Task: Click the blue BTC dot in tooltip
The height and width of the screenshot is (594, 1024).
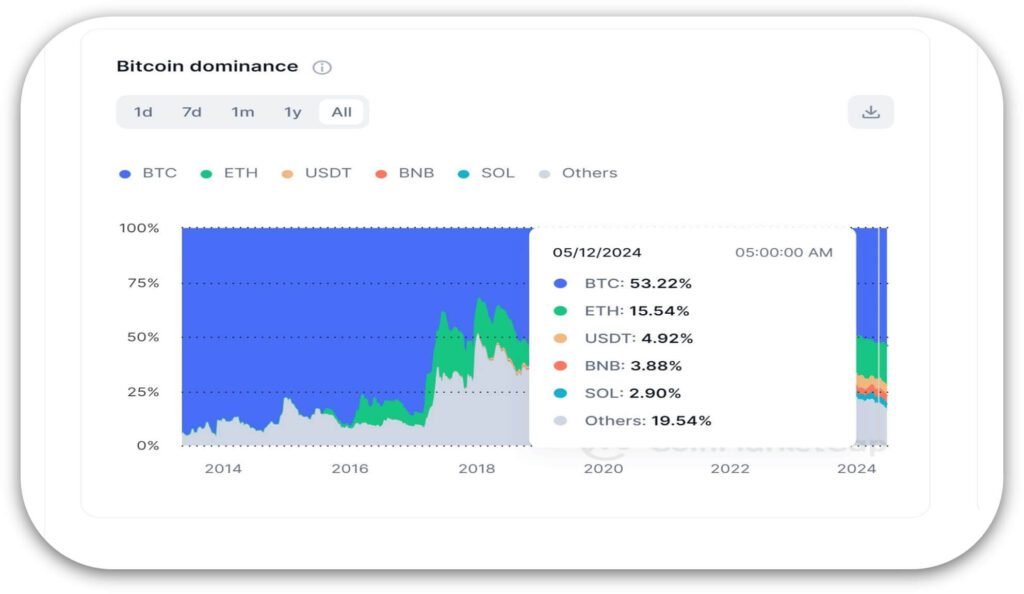Action: [x=560, y=283]
